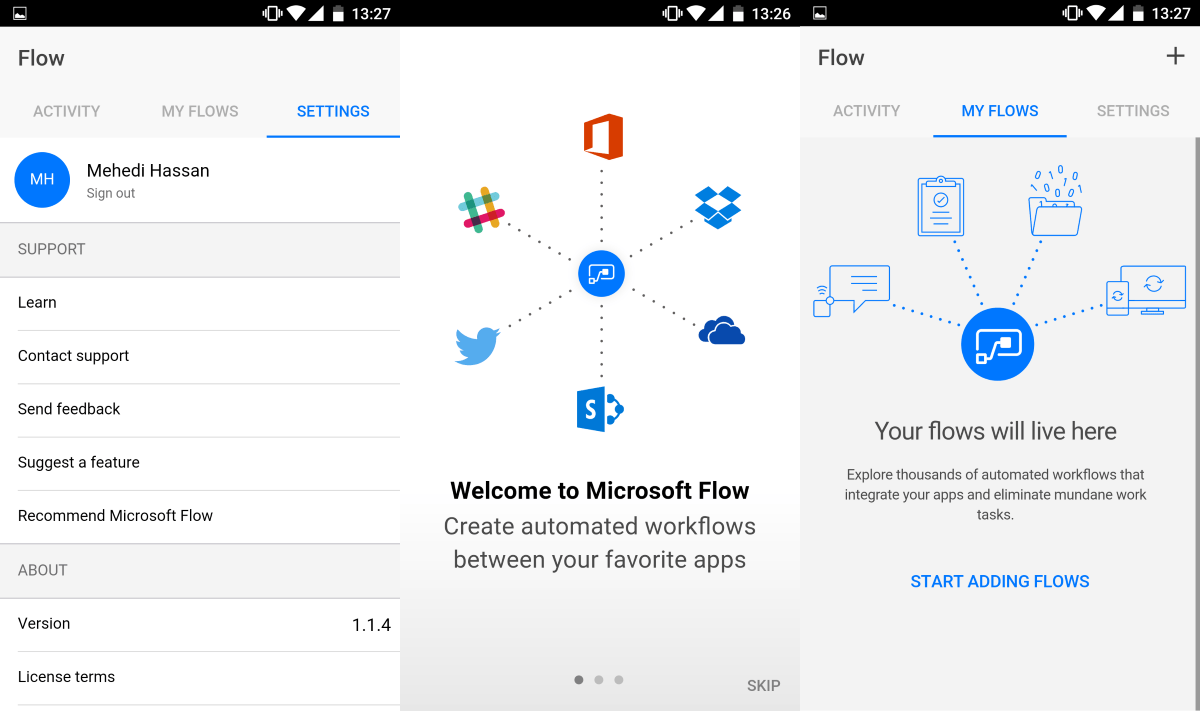
Task: Tap Send feedback
Action: [68, 409]
